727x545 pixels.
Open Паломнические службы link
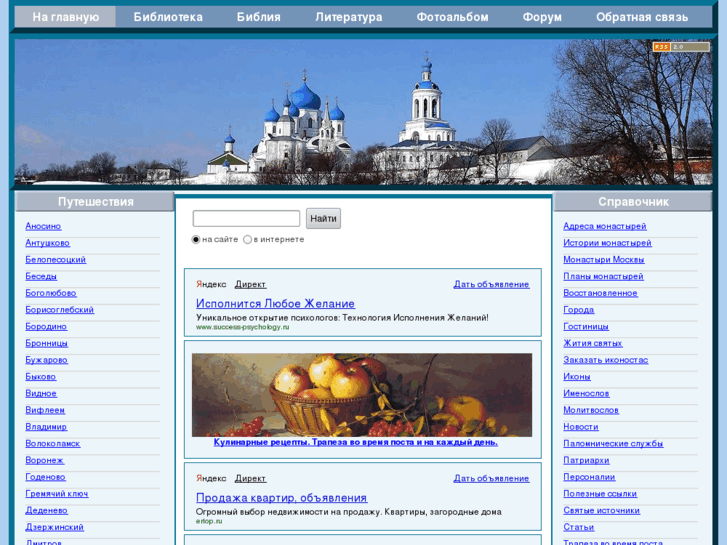tap(613, 443)
